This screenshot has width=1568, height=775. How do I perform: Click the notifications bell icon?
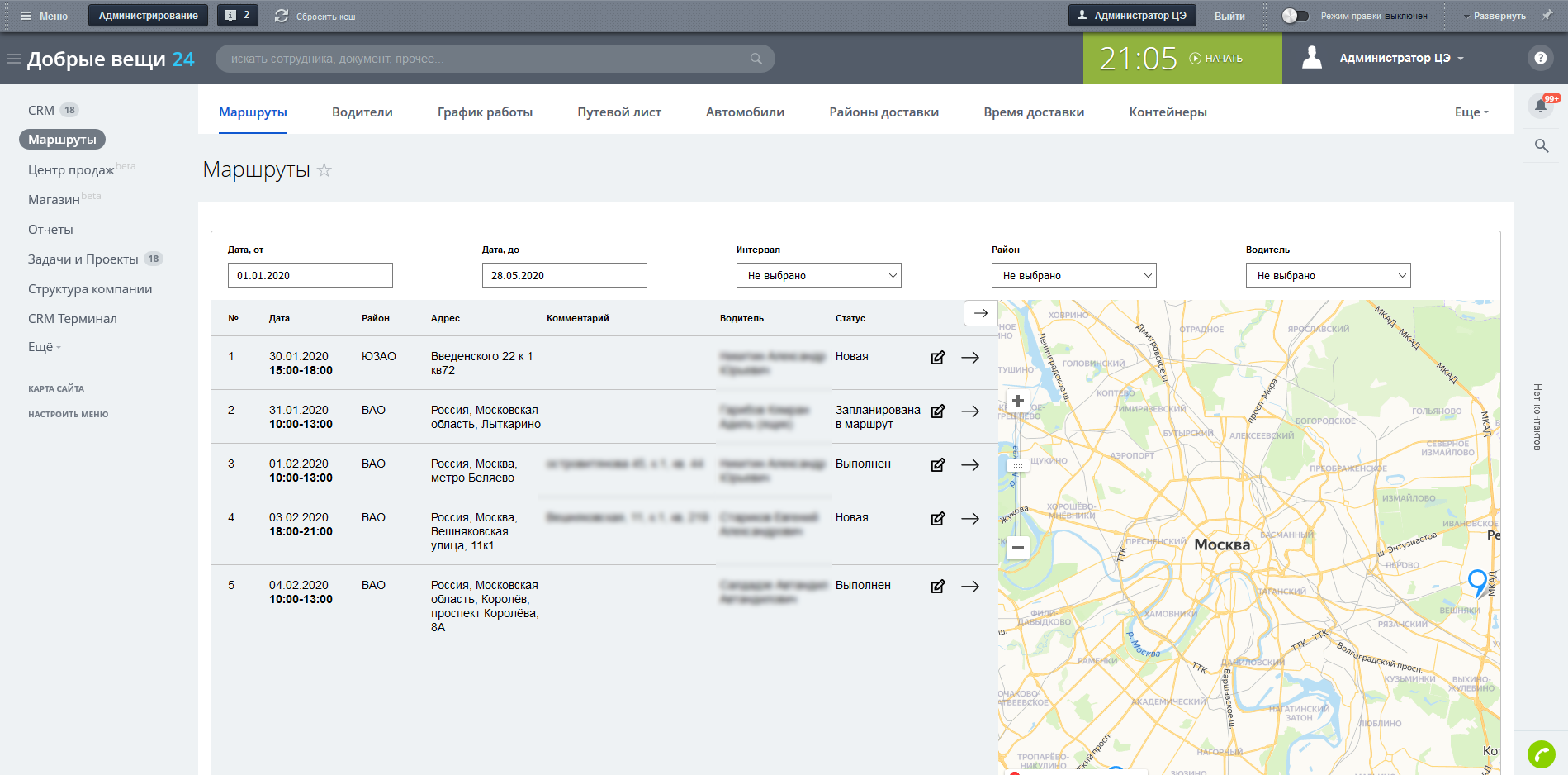coord(1541,106)
